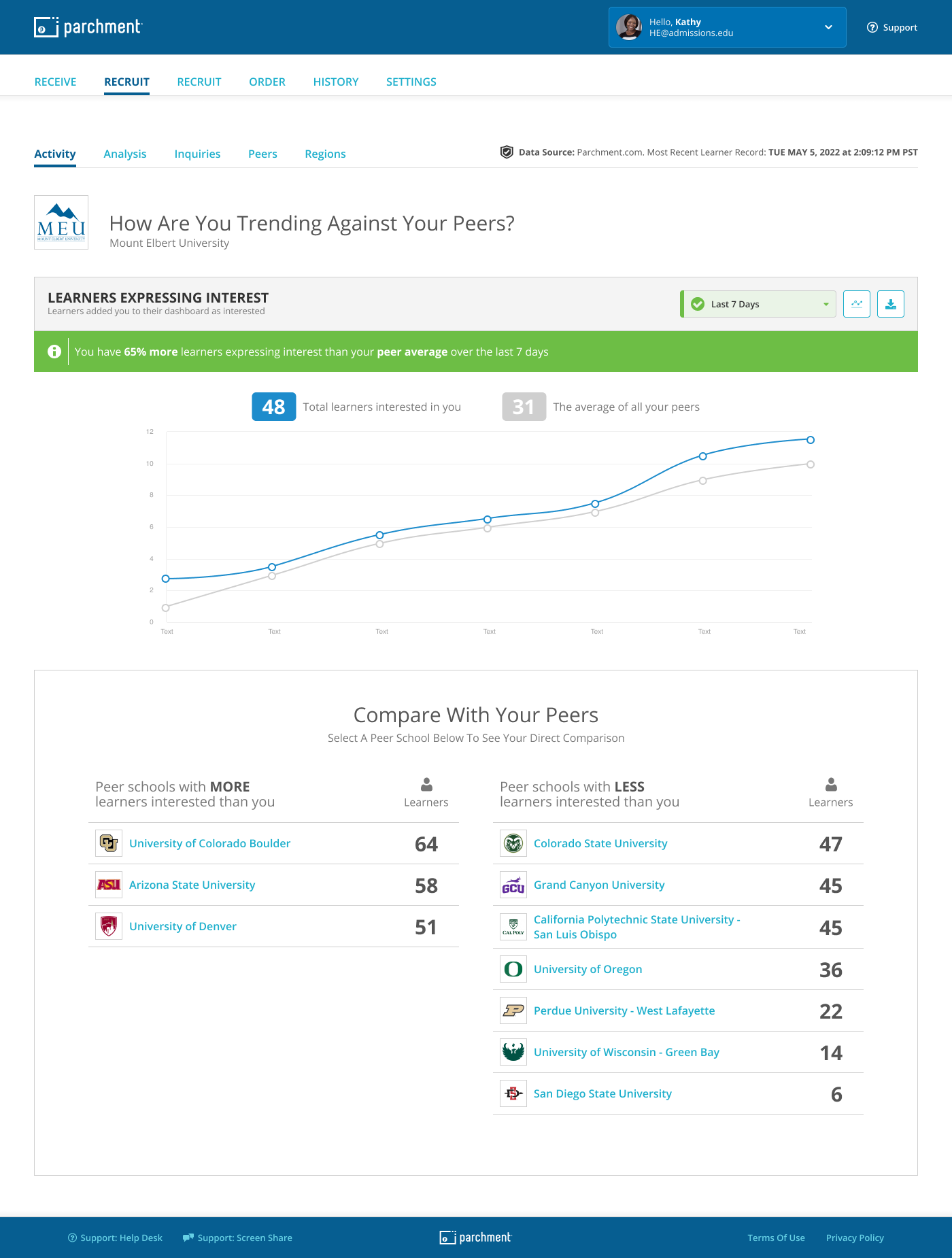Screen dimensions: 952x1258
Task: Switch to the Analysis tab
Action: point(125,154)
